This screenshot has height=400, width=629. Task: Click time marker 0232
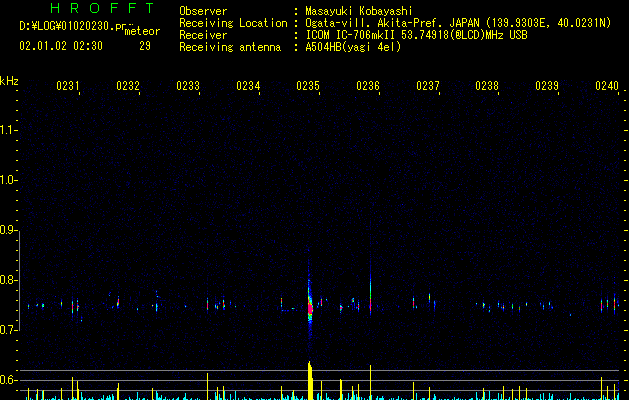[128, 86]
